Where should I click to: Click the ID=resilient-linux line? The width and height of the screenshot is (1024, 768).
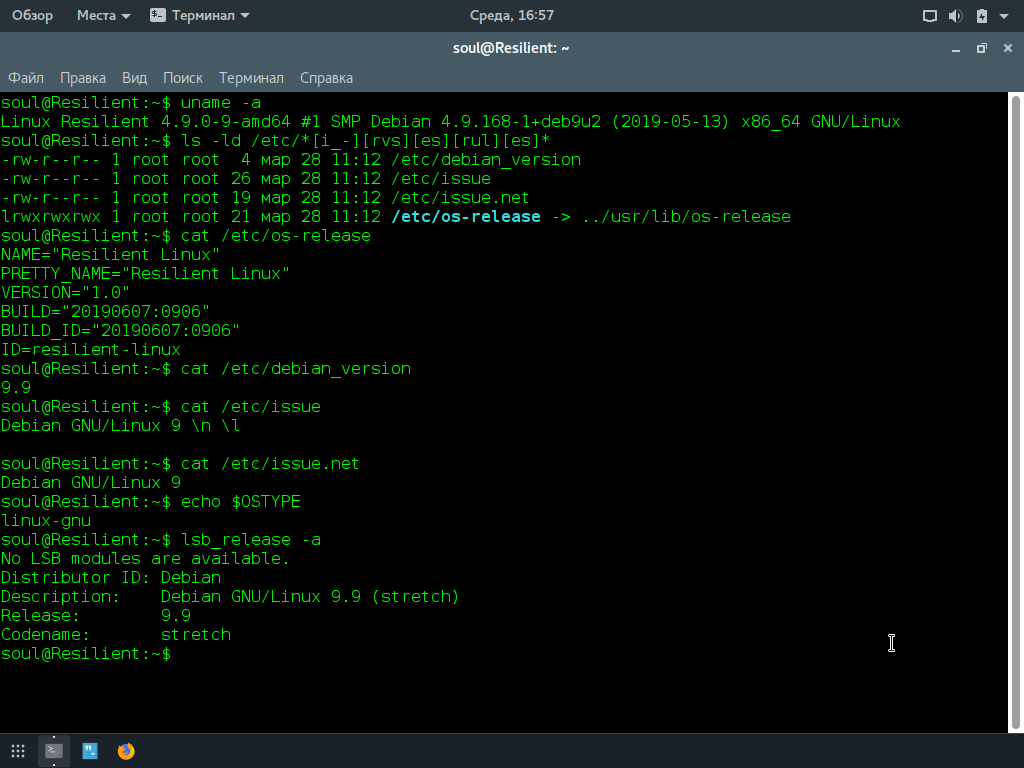[x=91, y=349]
